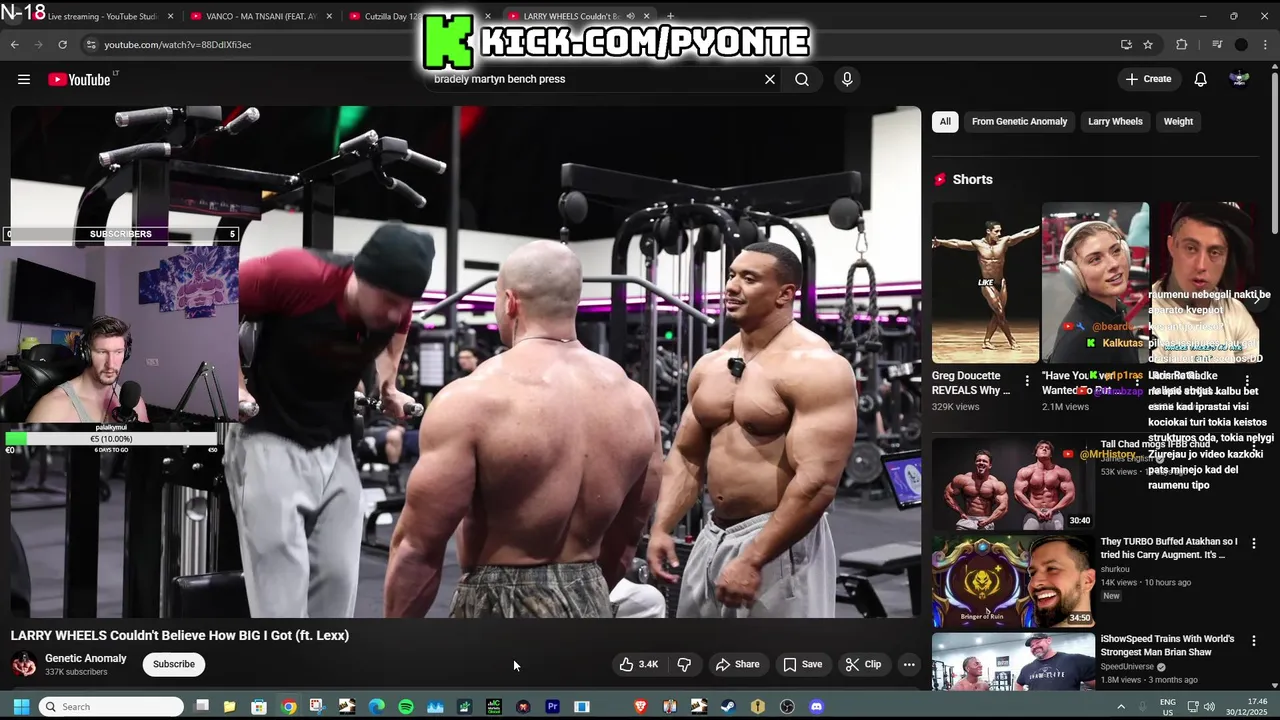
Task: Open the TURBO Buffed Atakhan video thumbnail
Action: click(x=1013, y=581)
